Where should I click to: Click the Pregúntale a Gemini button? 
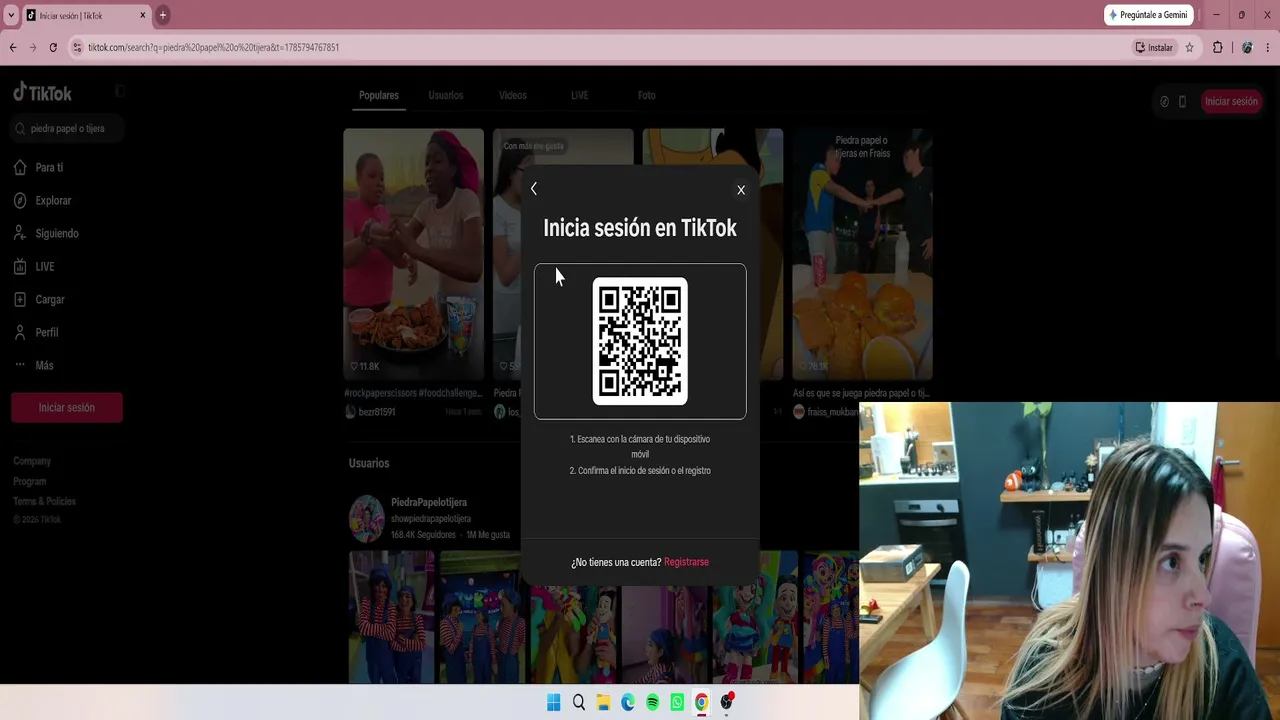click(x=1148, y=15)
